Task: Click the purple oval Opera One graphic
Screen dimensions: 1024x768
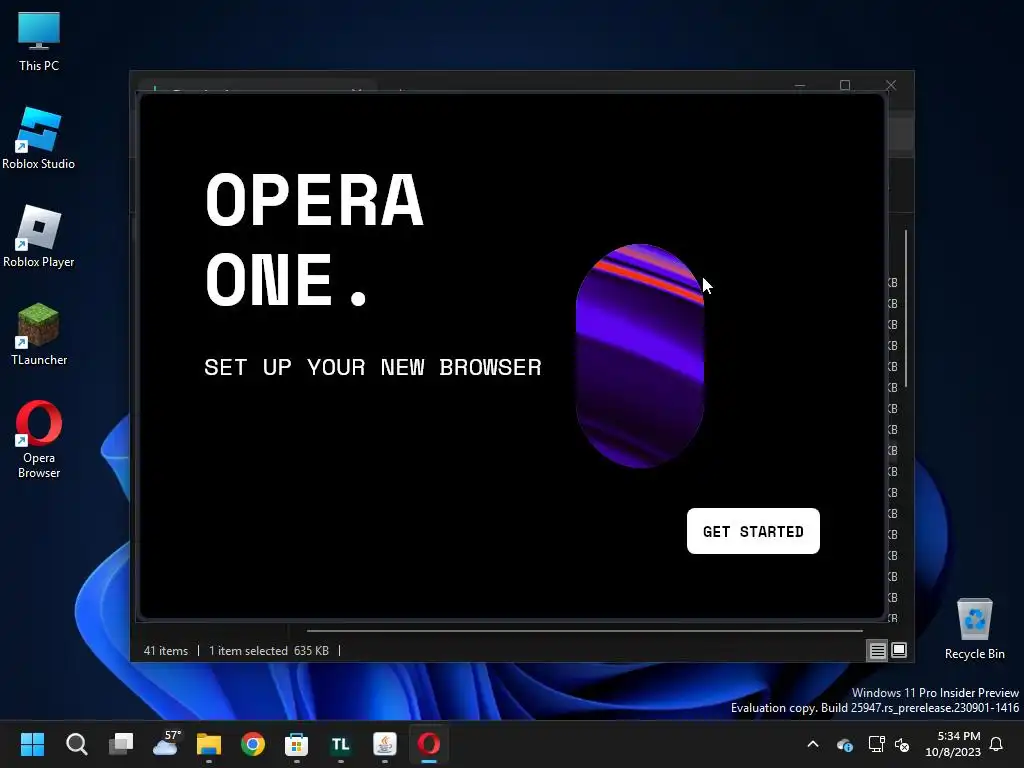Action: 639,356
